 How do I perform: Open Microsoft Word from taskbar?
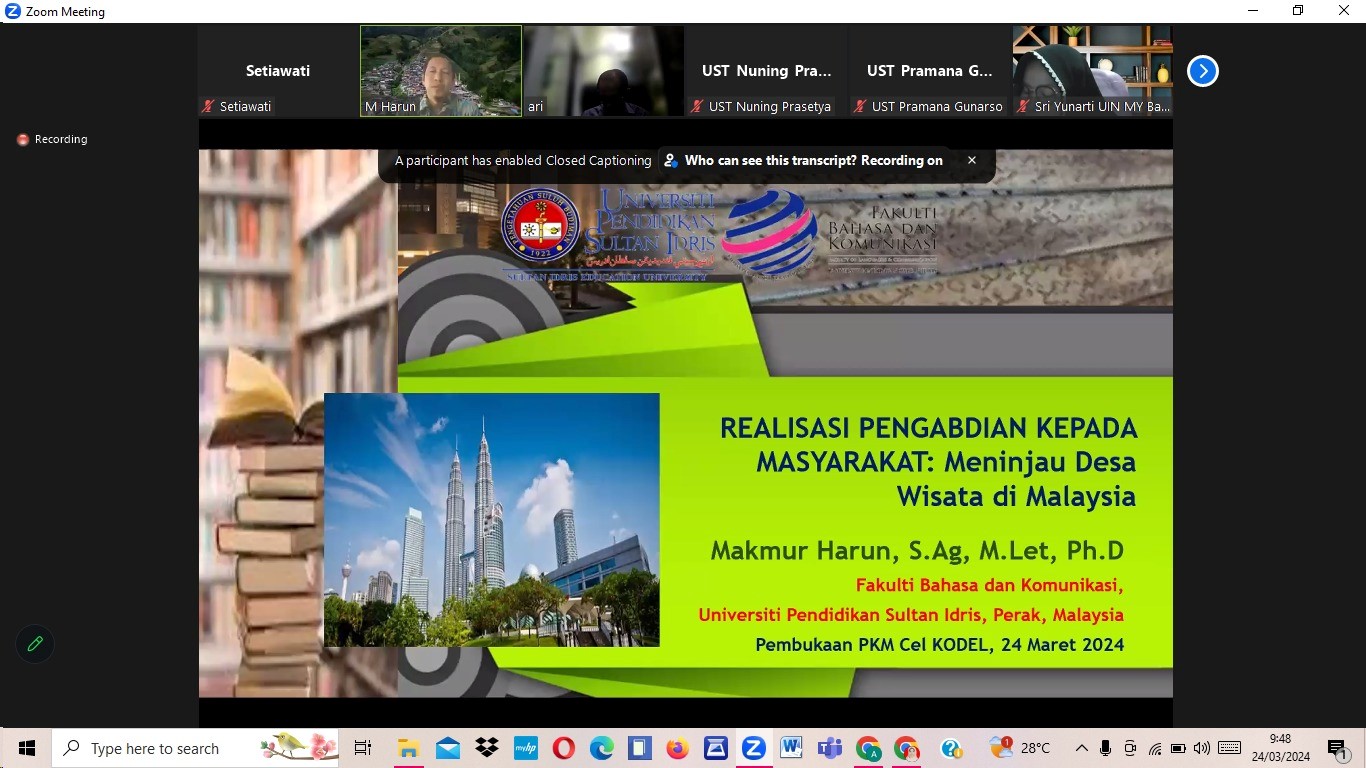(791, 748)
